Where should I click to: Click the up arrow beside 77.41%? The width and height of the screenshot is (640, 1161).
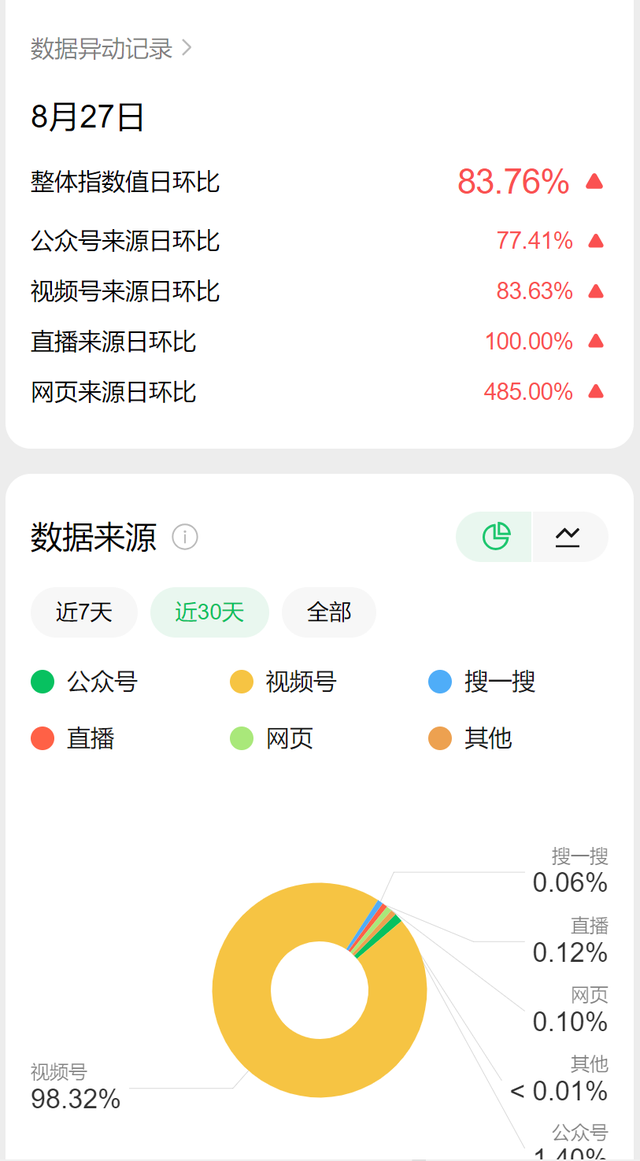pos(596,241)
